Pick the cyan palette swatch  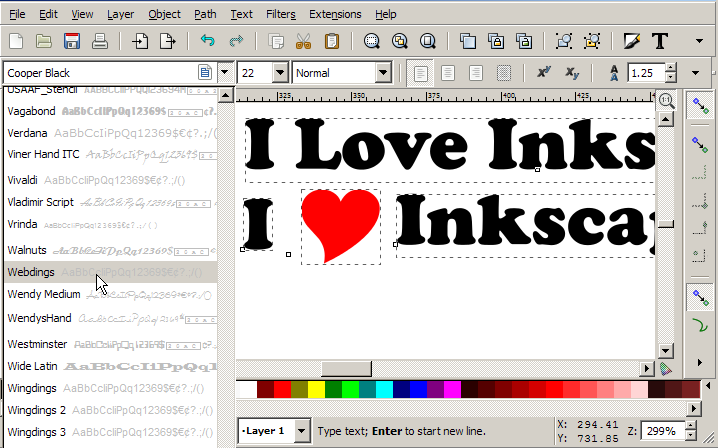(384, 389)
